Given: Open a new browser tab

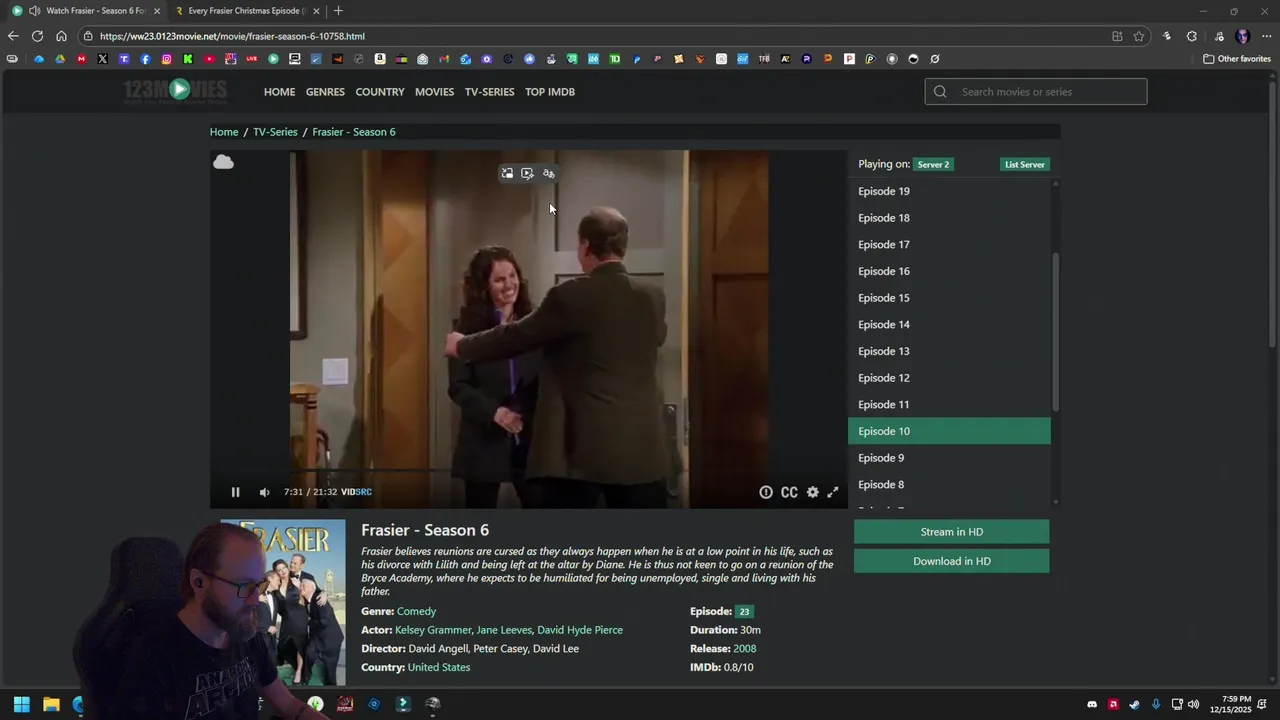Looking at the screenshot, I should [338, 11].
